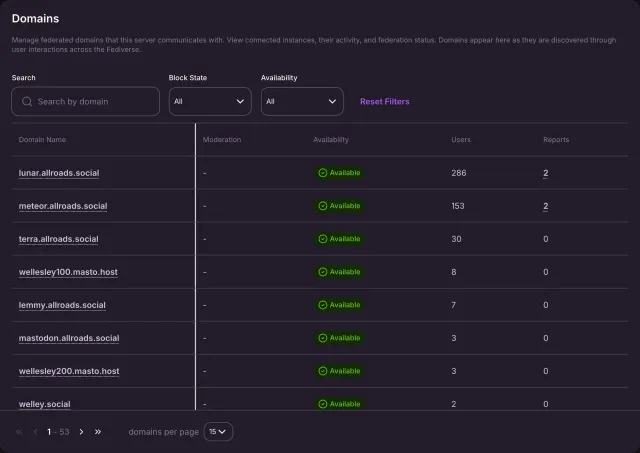Open reports count for meteor.allroads.social
The width and height of the screenshot is (640, 453).
(546, 206)
